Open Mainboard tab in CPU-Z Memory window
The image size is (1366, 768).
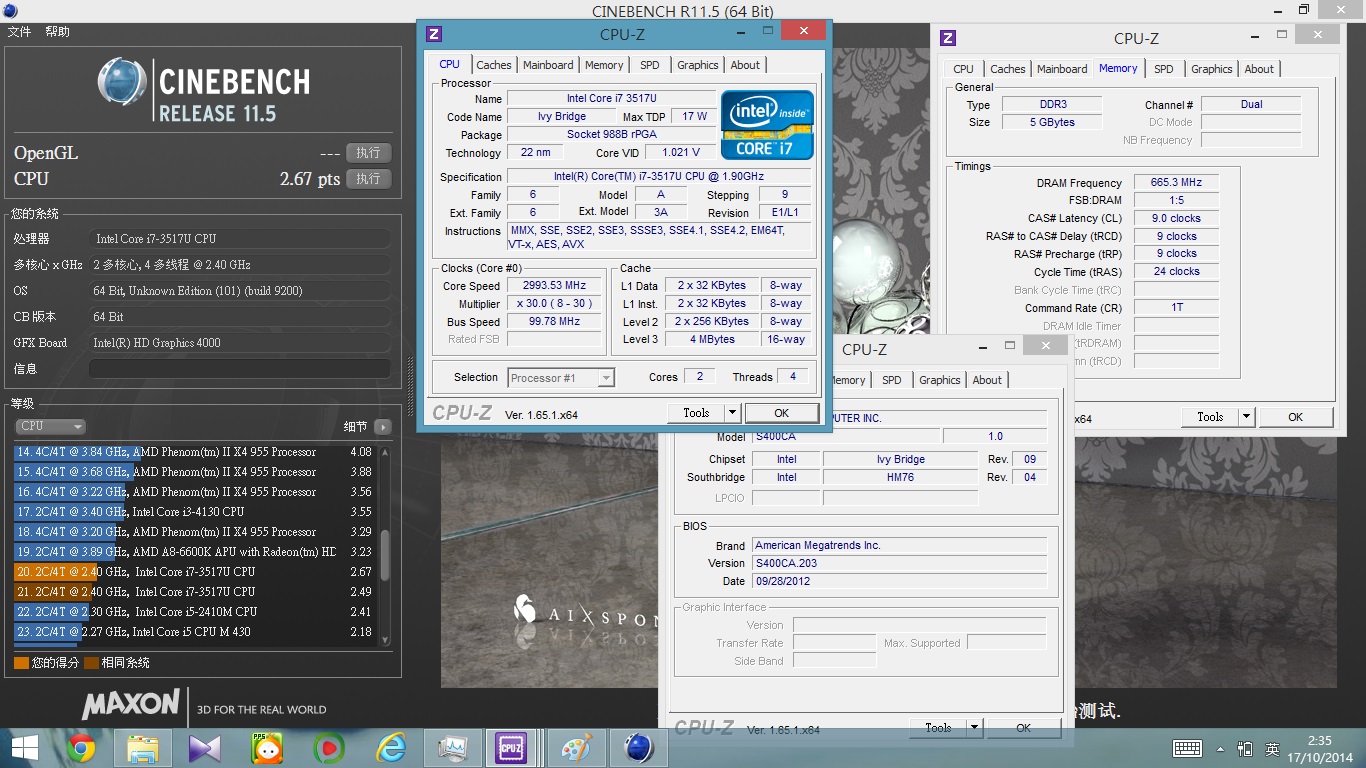[x=1062, y=69]
